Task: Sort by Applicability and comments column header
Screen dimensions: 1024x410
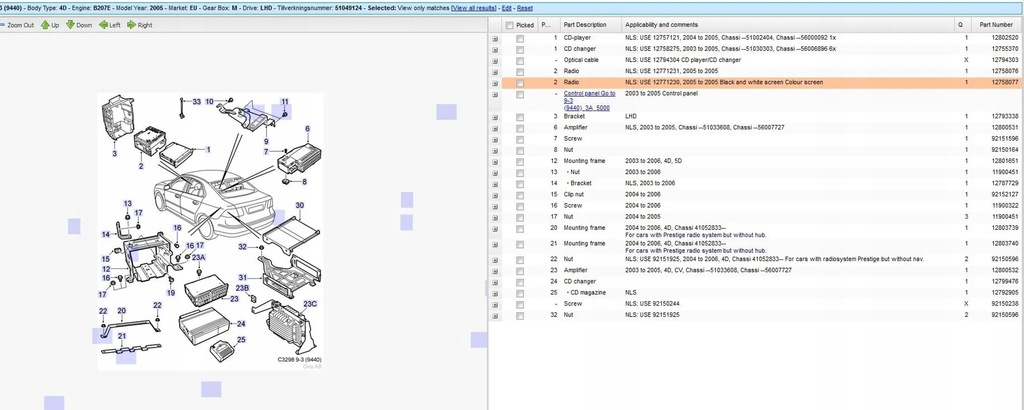Action: tap(661, 25)
